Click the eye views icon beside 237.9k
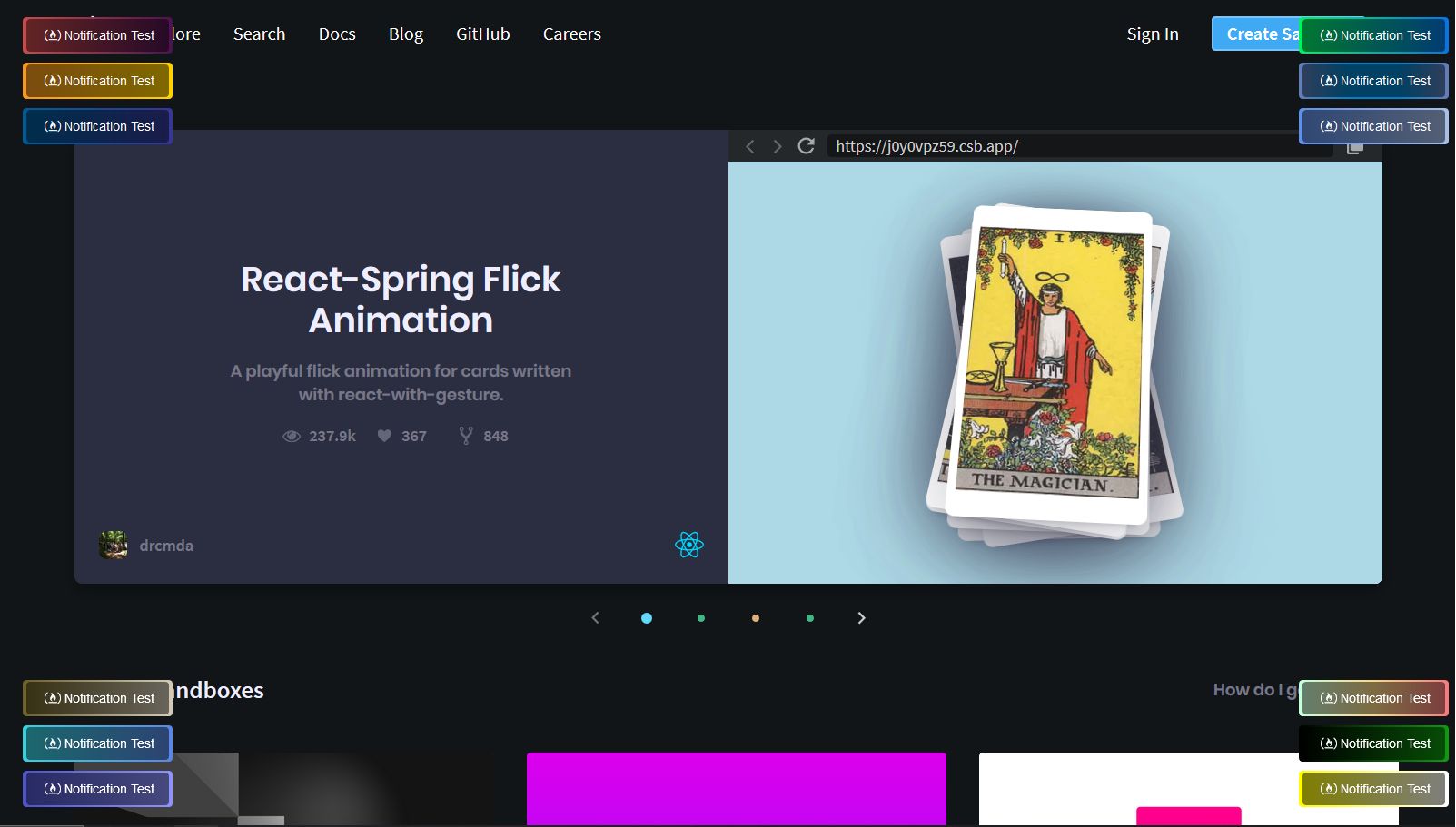 (292, 437)
